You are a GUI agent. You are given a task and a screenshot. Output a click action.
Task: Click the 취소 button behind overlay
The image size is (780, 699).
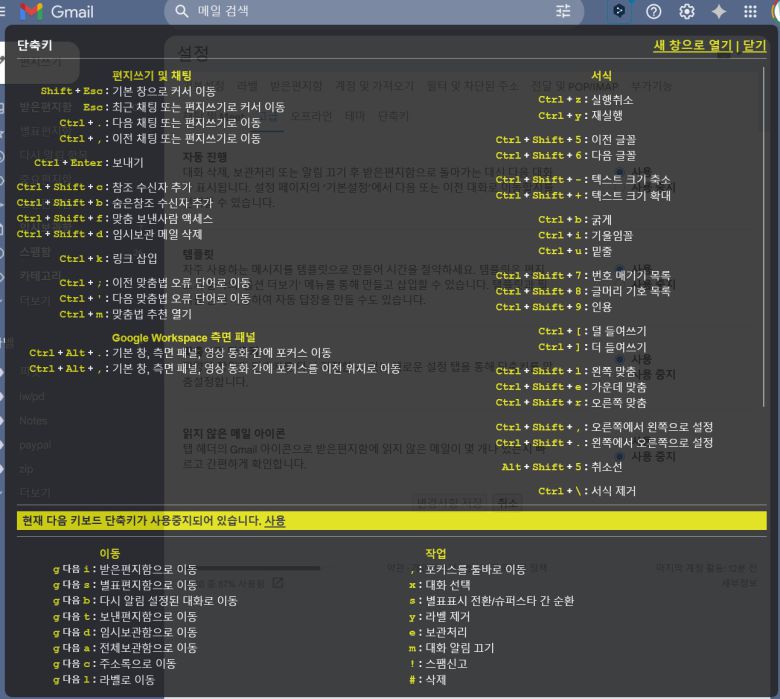click(508, 501)
